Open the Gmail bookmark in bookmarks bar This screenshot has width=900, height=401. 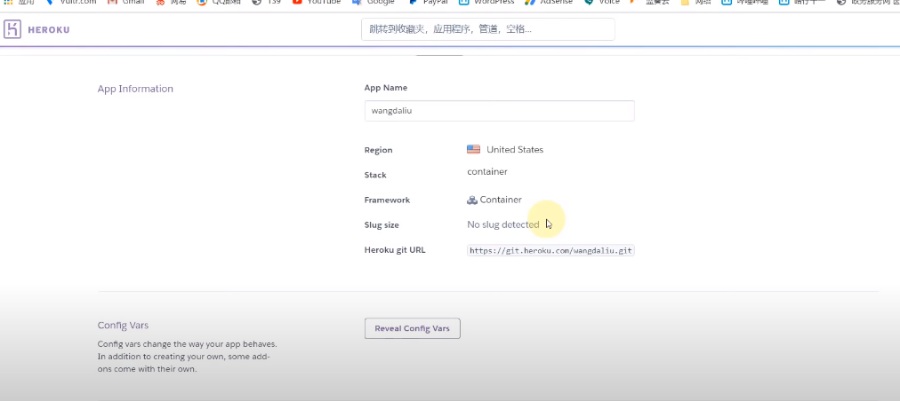click(126, 2)
